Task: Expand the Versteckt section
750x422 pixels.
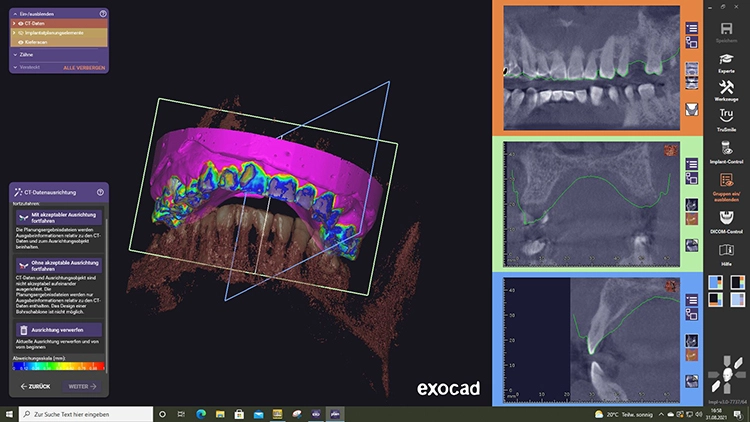Action: (x=15, y=67)
